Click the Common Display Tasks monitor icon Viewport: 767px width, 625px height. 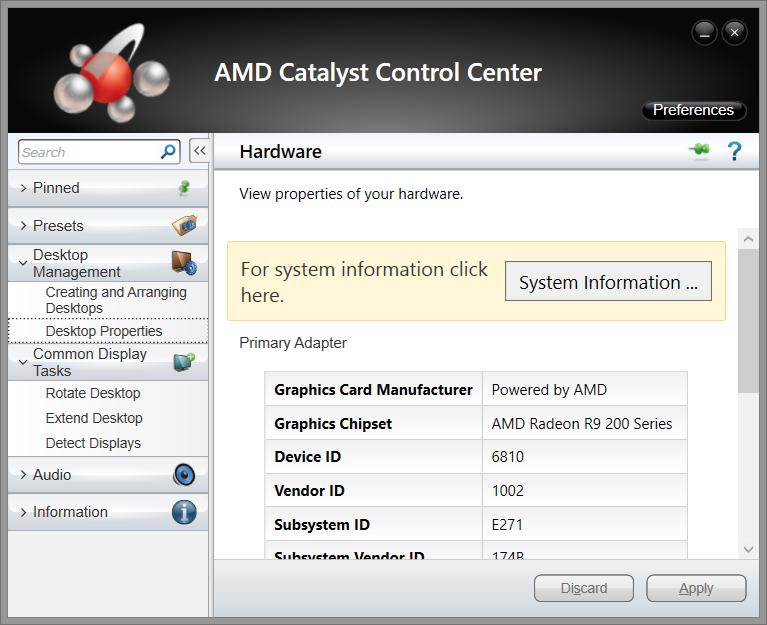(x=184, y=362)
